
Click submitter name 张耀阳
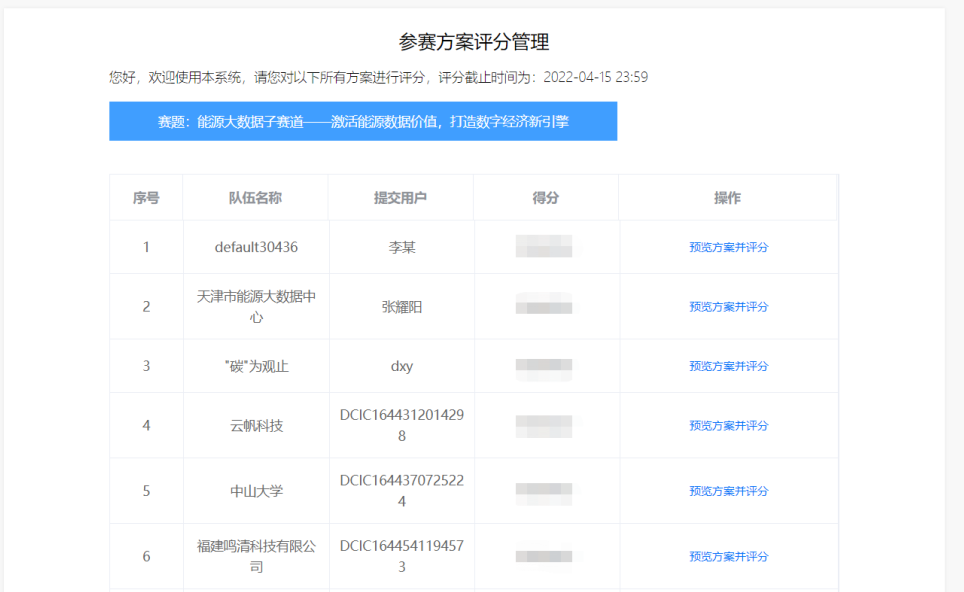pos(401,307)
